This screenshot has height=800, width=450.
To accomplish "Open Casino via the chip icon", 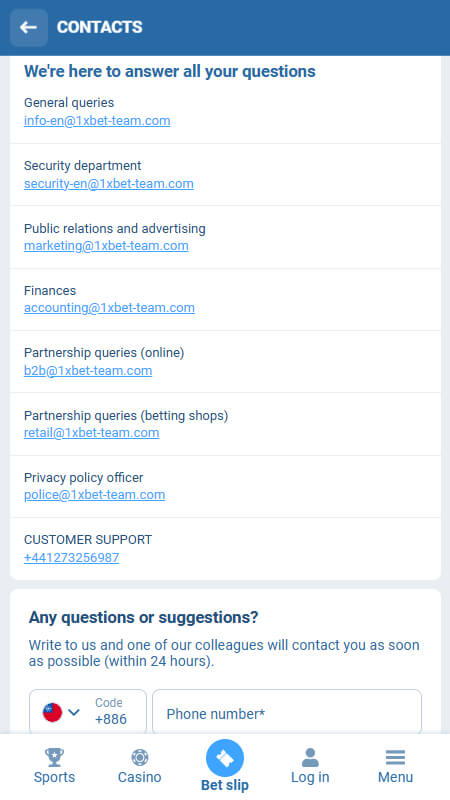I will (139, 758).
